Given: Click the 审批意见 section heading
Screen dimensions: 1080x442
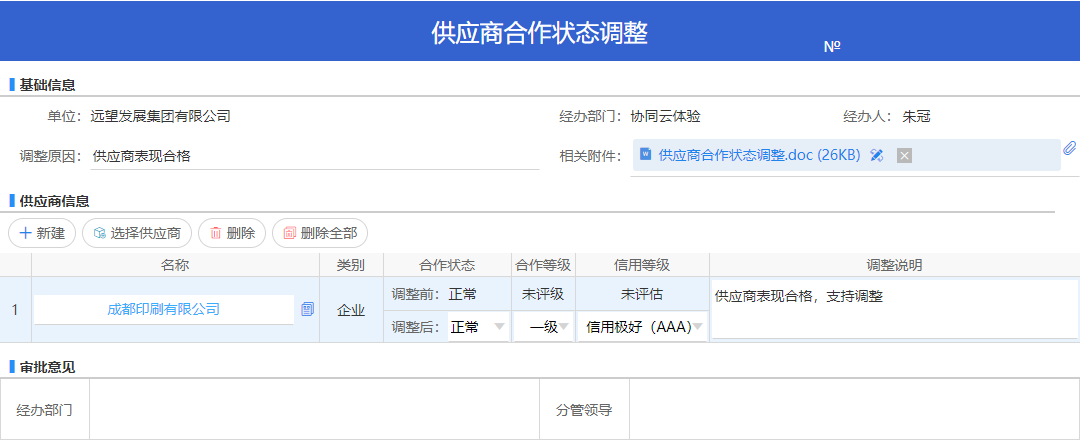Looking at the screenshot, I should tap(47, 367).
